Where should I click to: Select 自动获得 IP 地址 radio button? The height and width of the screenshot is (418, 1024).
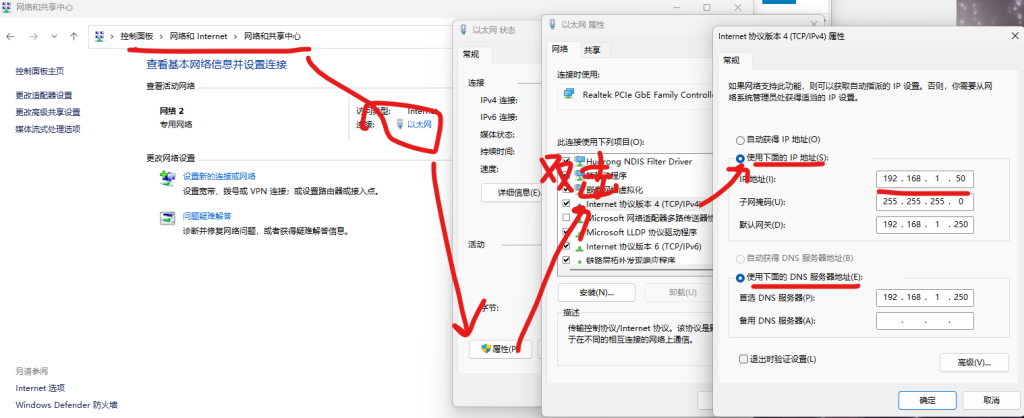[740, 140]
